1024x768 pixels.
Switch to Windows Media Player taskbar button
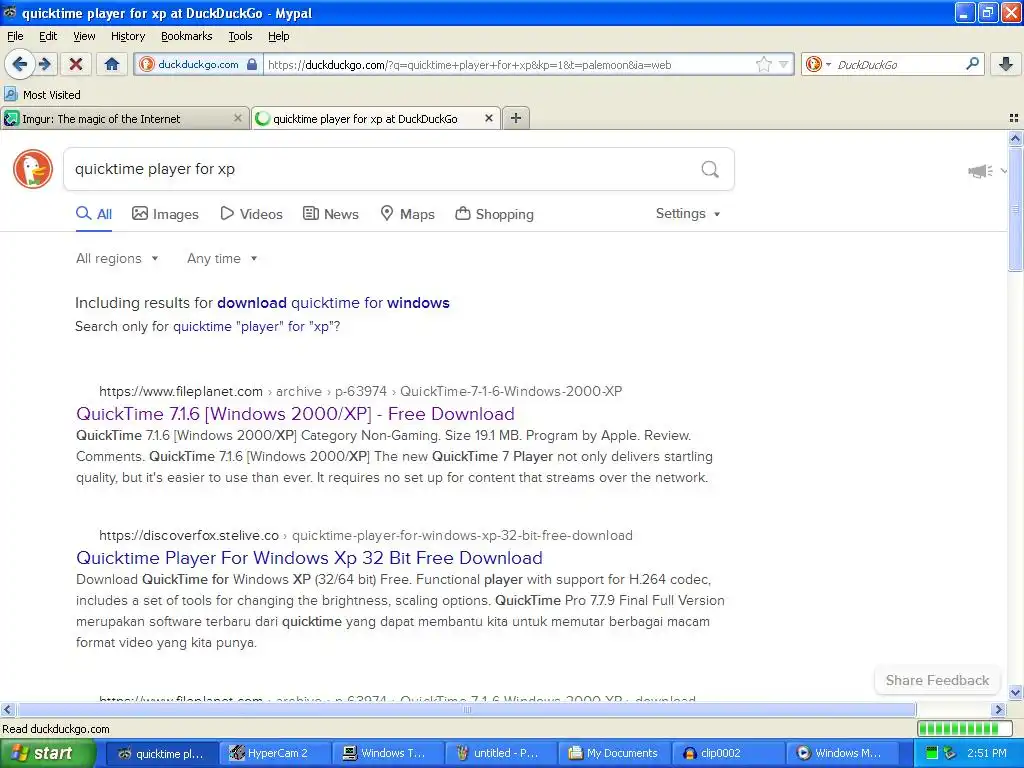tap(840, 754)
